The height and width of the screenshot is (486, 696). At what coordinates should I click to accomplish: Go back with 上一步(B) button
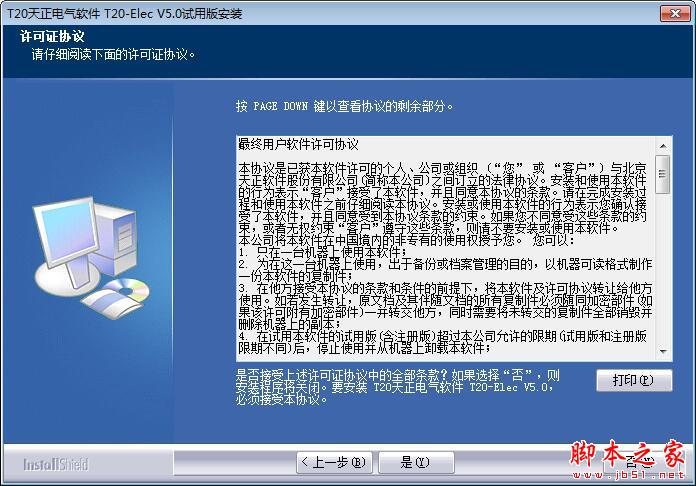coord(334,462)
